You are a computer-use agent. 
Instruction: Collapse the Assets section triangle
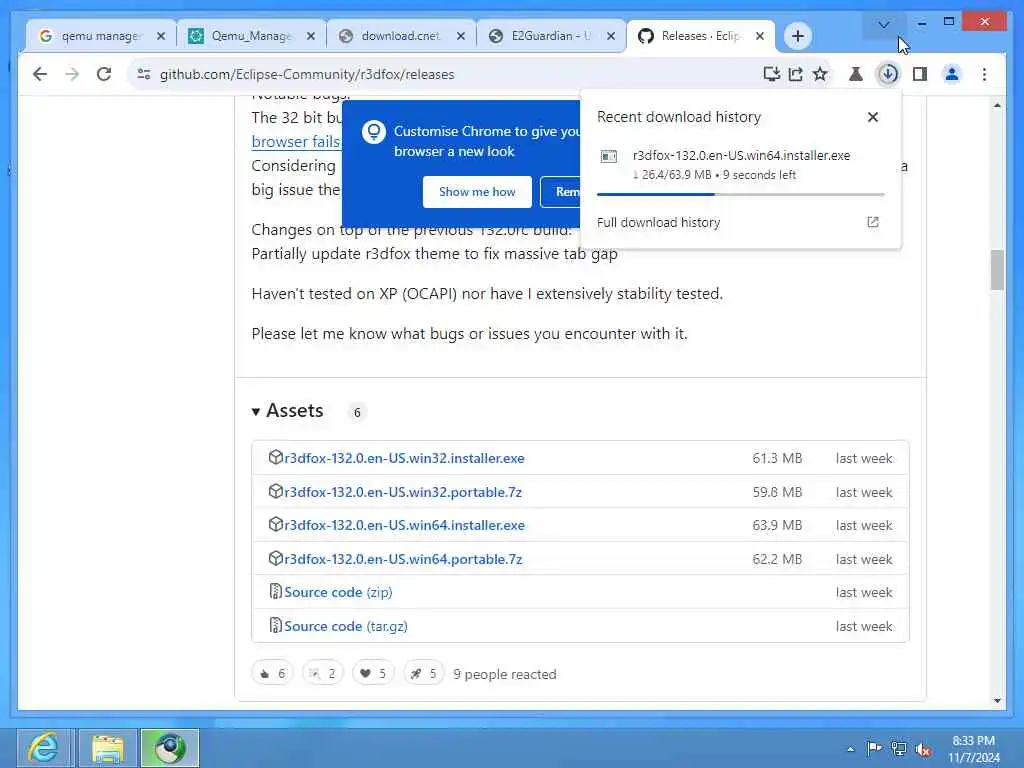[256, 411]
